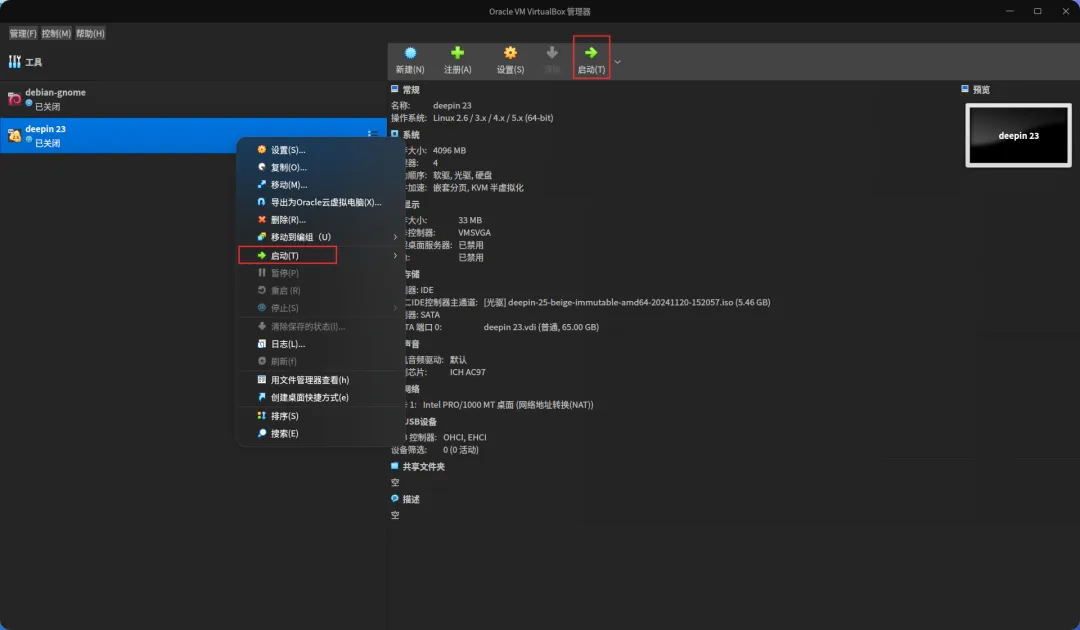Click the disabled 暂停(P) pause entry
1080x630 pixels.
click(319, 273)
